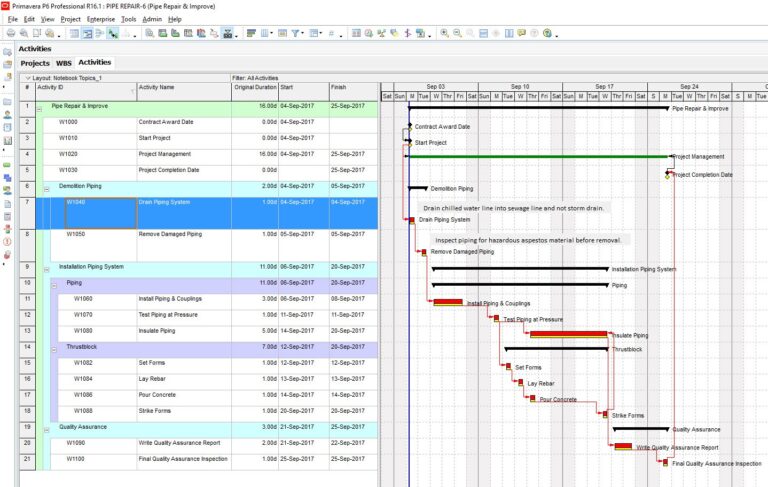This screenshot has width=768, height=487.
Task: Click the Thresholds traffic-light sidebar icon
Action: pos(7,229)
